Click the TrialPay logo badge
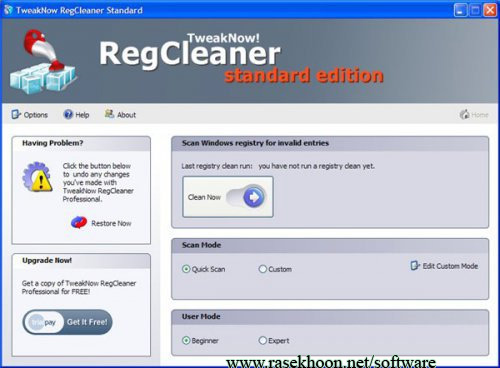 coord(43,322)
